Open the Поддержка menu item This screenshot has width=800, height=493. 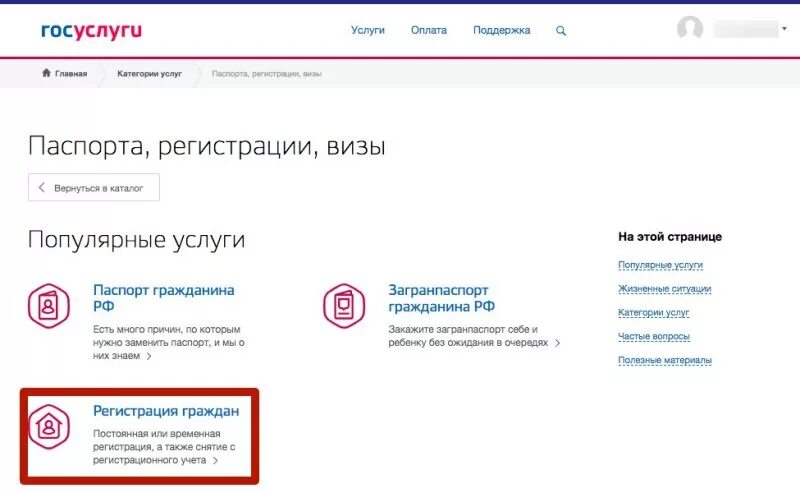point(502,31)
